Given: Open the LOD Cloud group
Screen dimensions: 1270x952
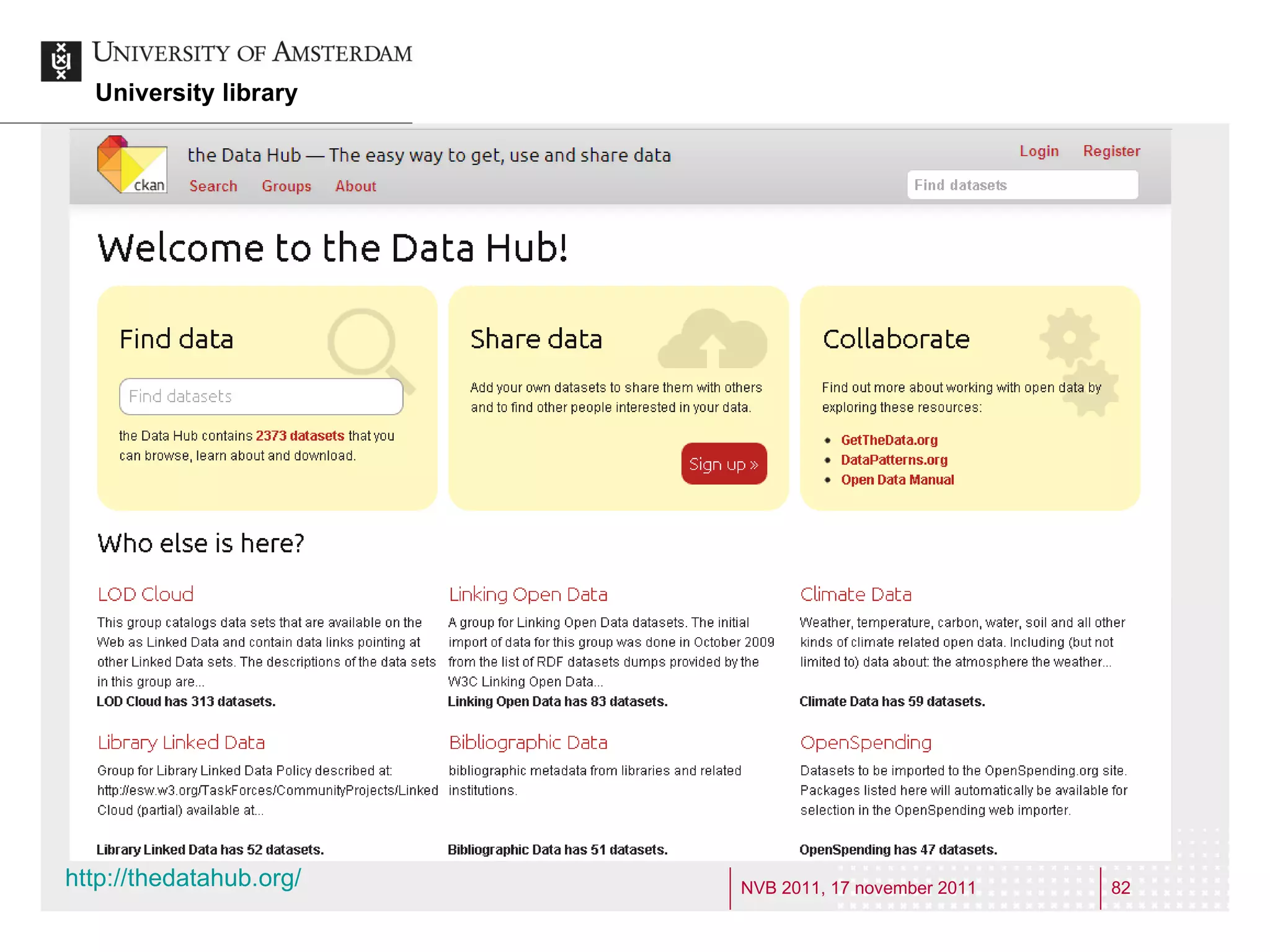Looking at the screenshot, I should pyautogui.click(x=146, y=594).
